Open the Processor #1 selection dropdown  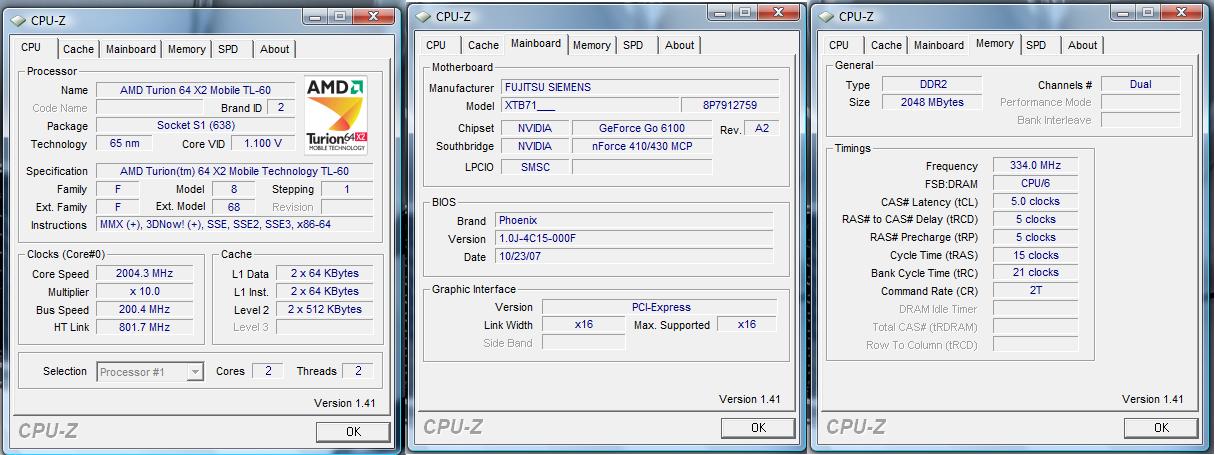coord(151,372)
